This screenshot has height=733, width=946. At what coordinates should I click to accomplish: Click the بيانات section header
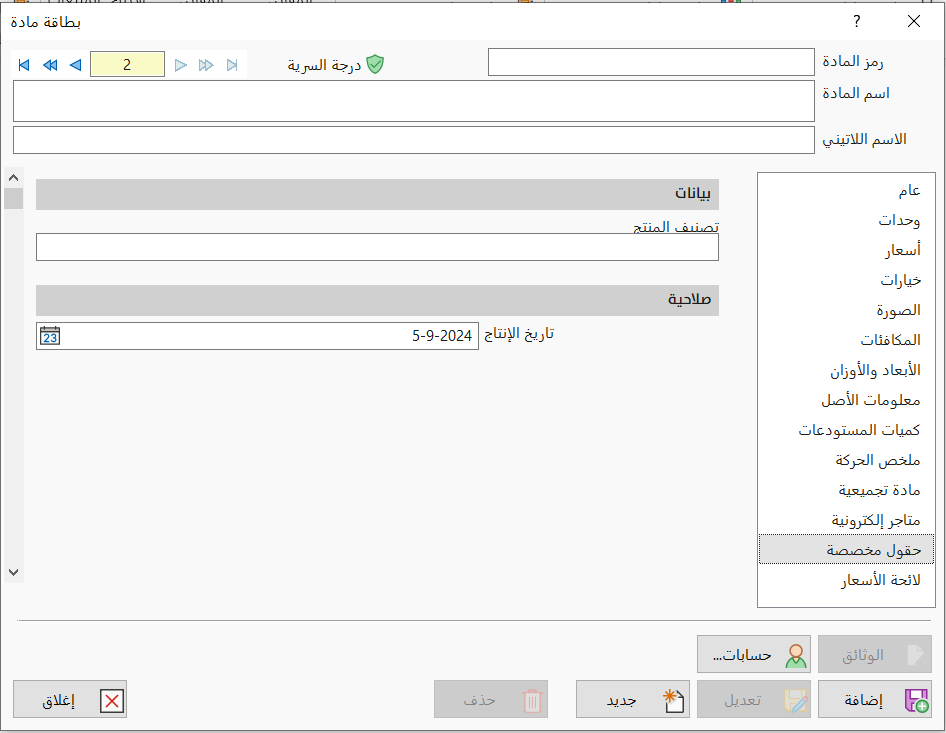[x=377, y=194]
